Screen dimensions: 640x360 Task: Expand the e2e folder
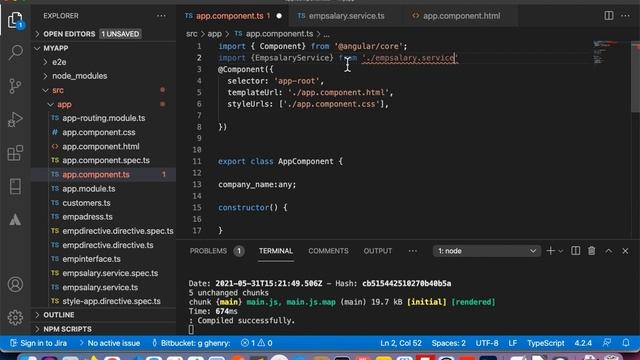click(x=104, y=62)
